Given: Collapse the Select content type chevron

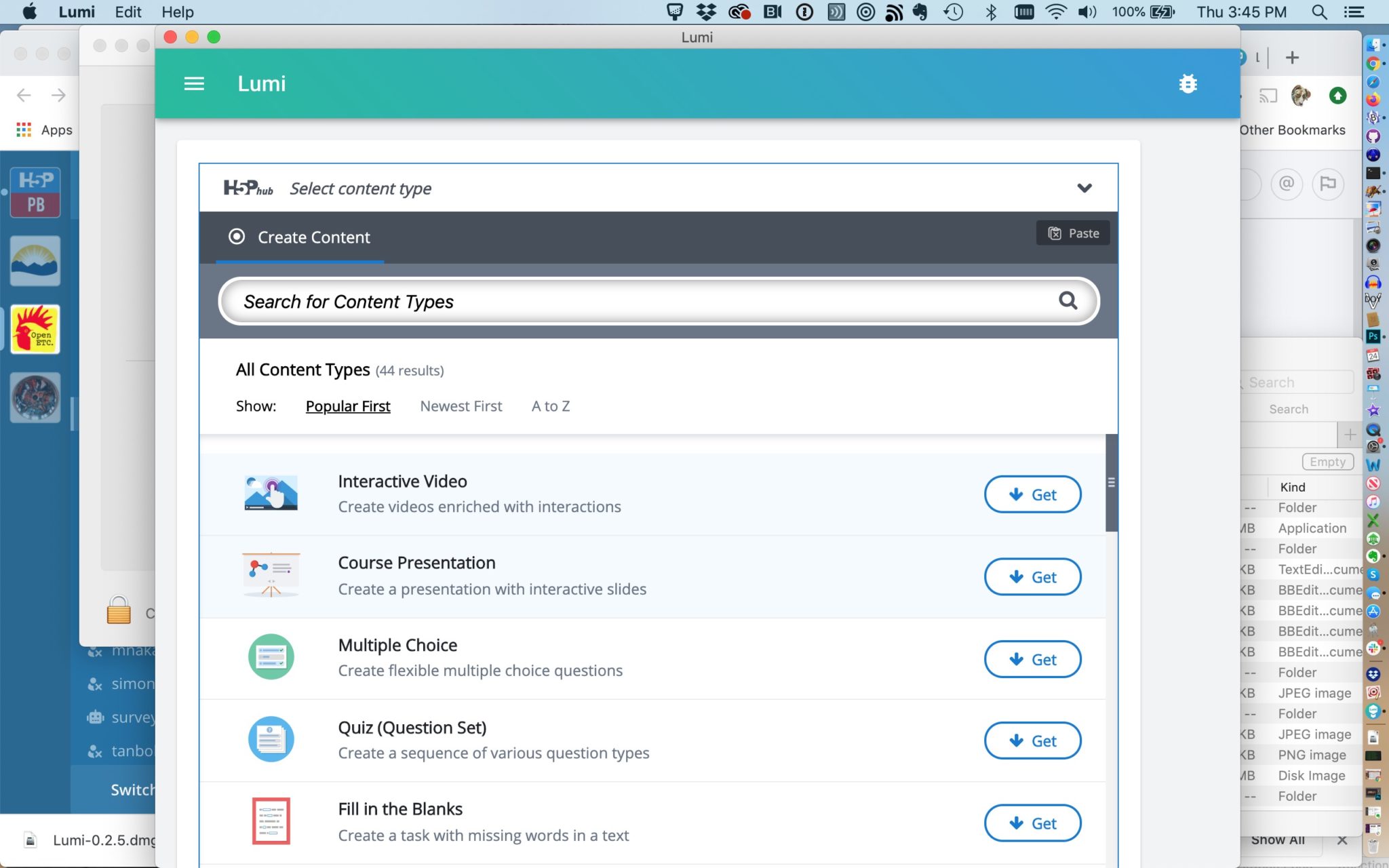Looking at the screenshot, I should 1084,188.
